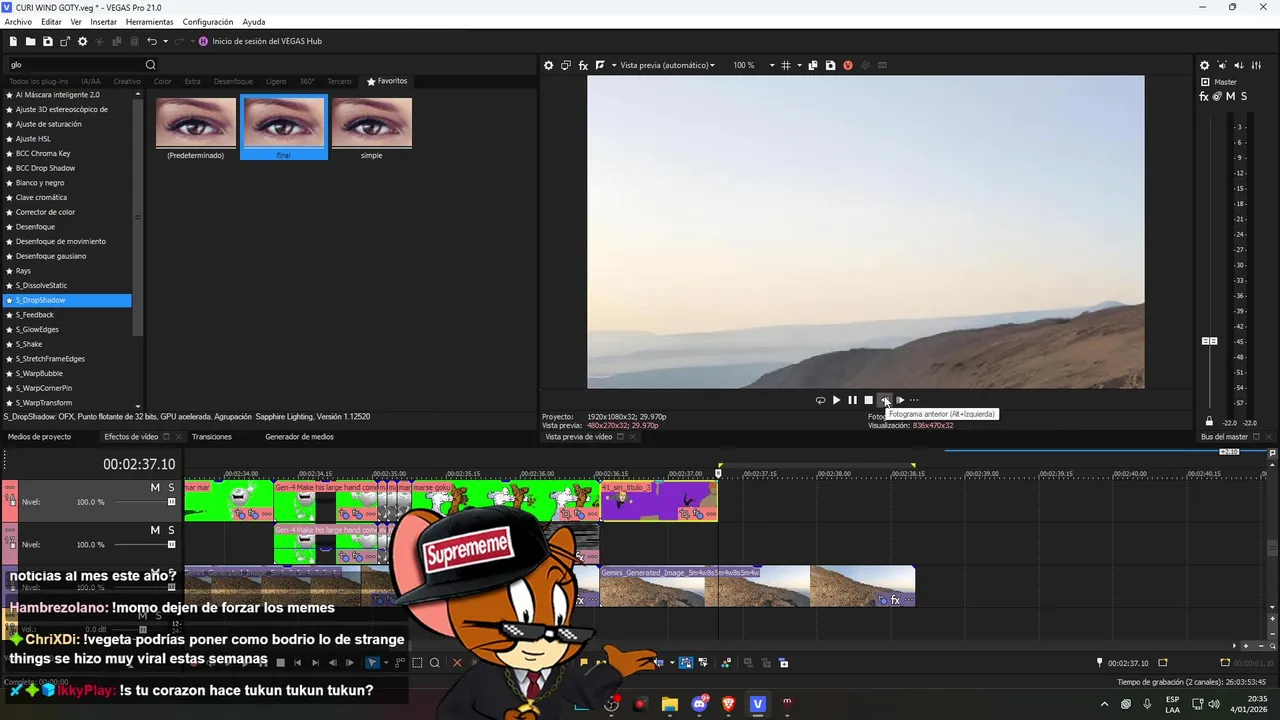Open the Editar menu
The width and height of the screenshot is (1280, 720).
click(x=51, y=22)
